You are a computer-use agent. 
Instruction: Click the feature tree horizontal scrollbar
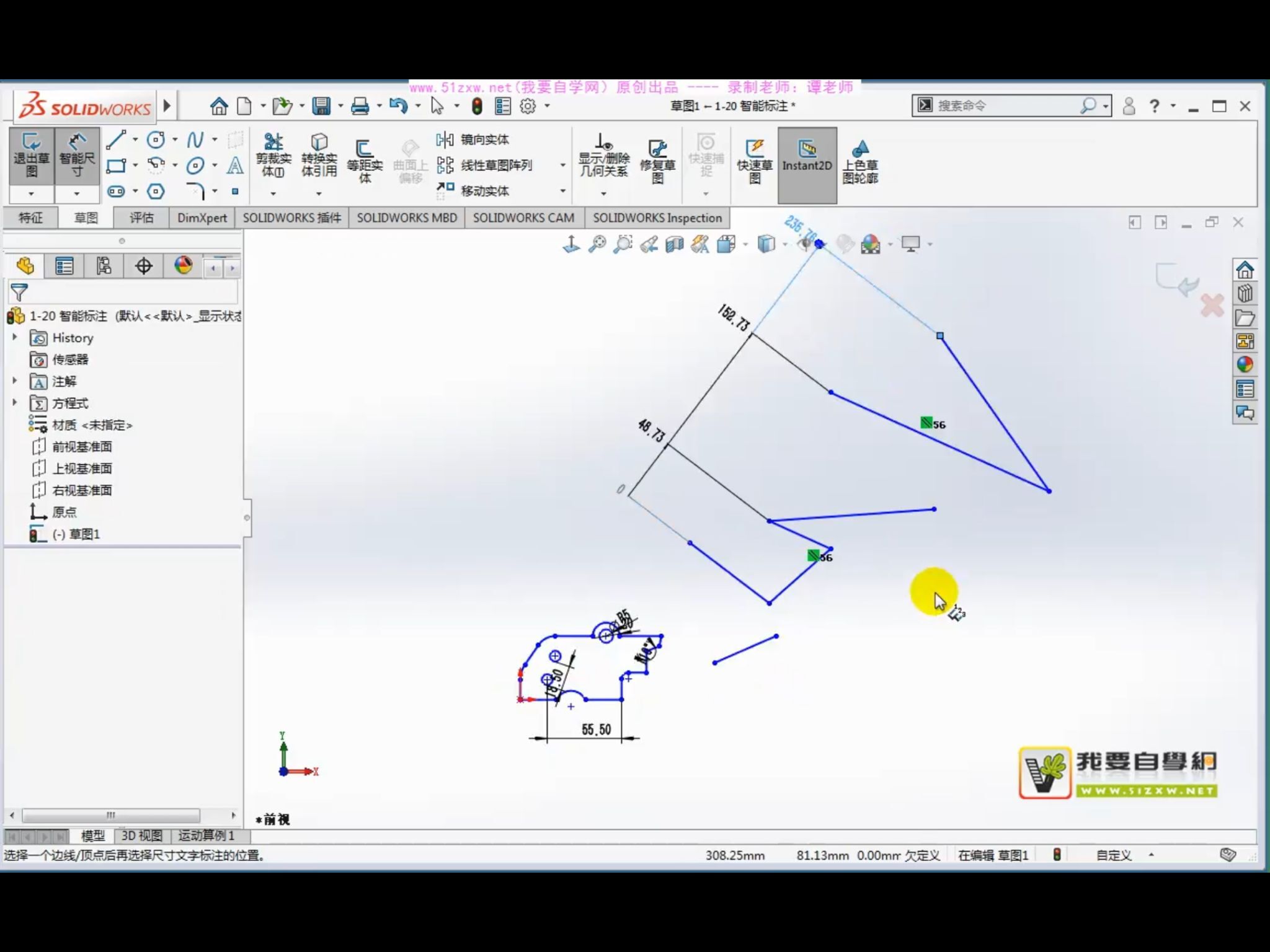coord(111,815)
